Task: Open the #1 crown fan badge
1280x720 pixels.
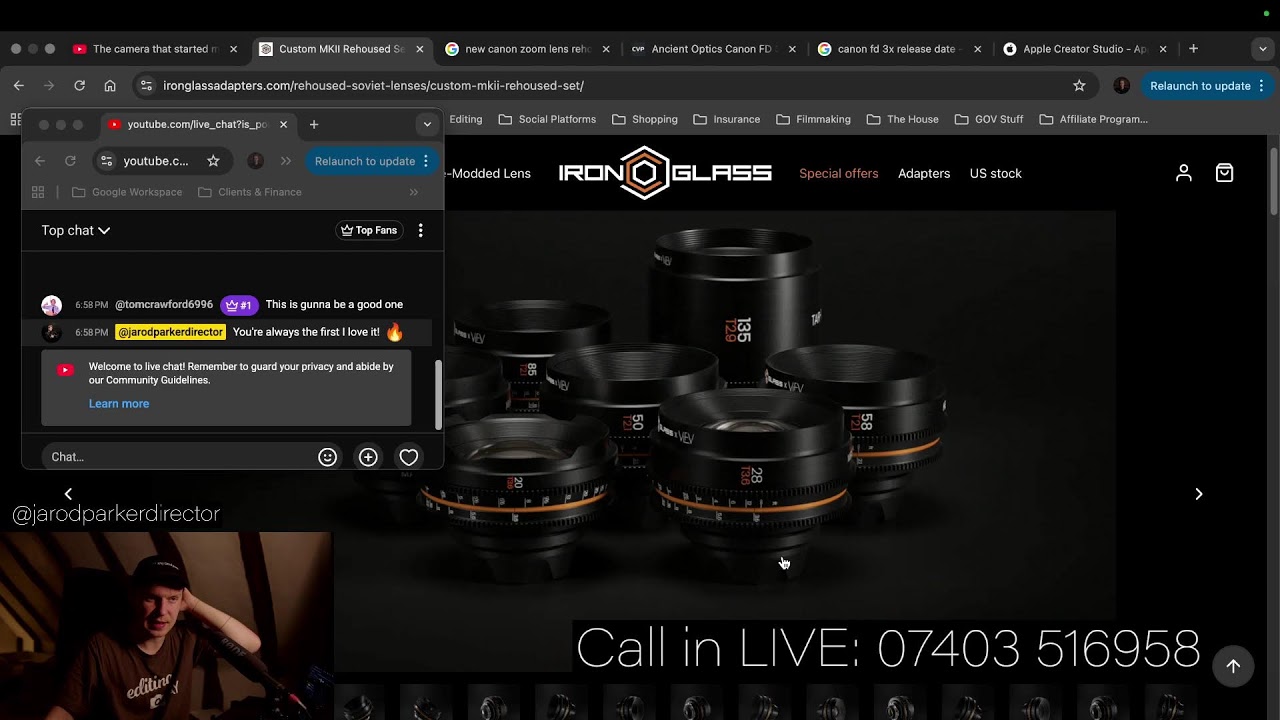Action: coord(239,305)
